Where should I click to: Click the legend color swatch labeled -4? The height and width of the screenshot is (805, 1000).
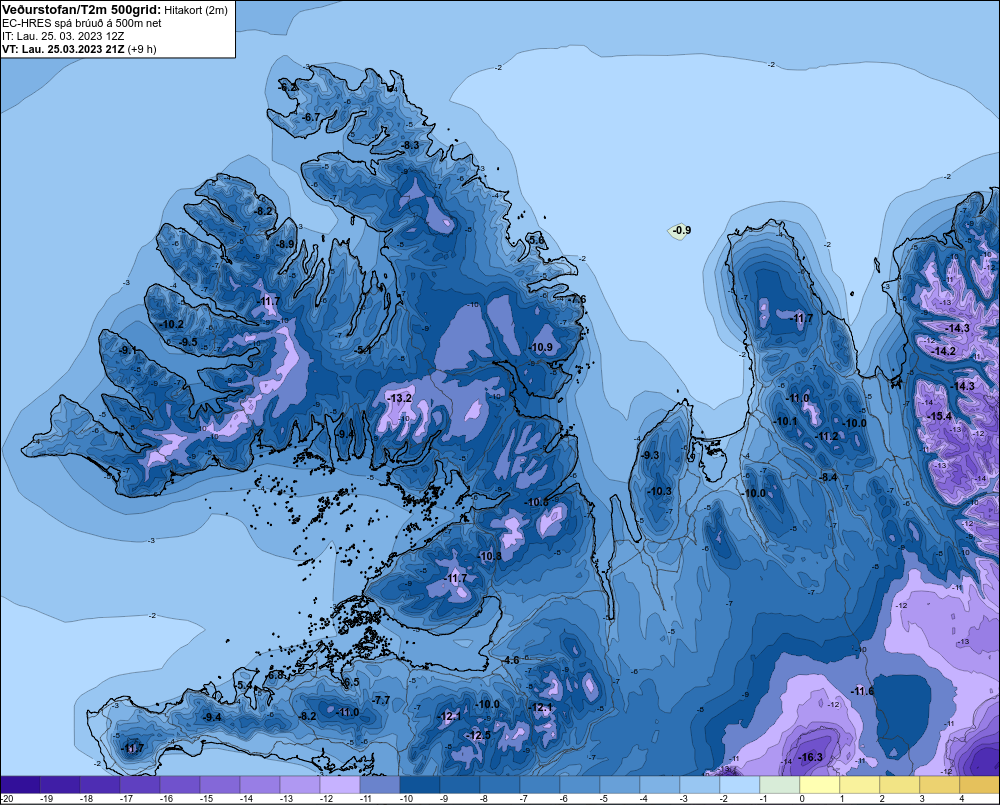click(x=659, y=784)
